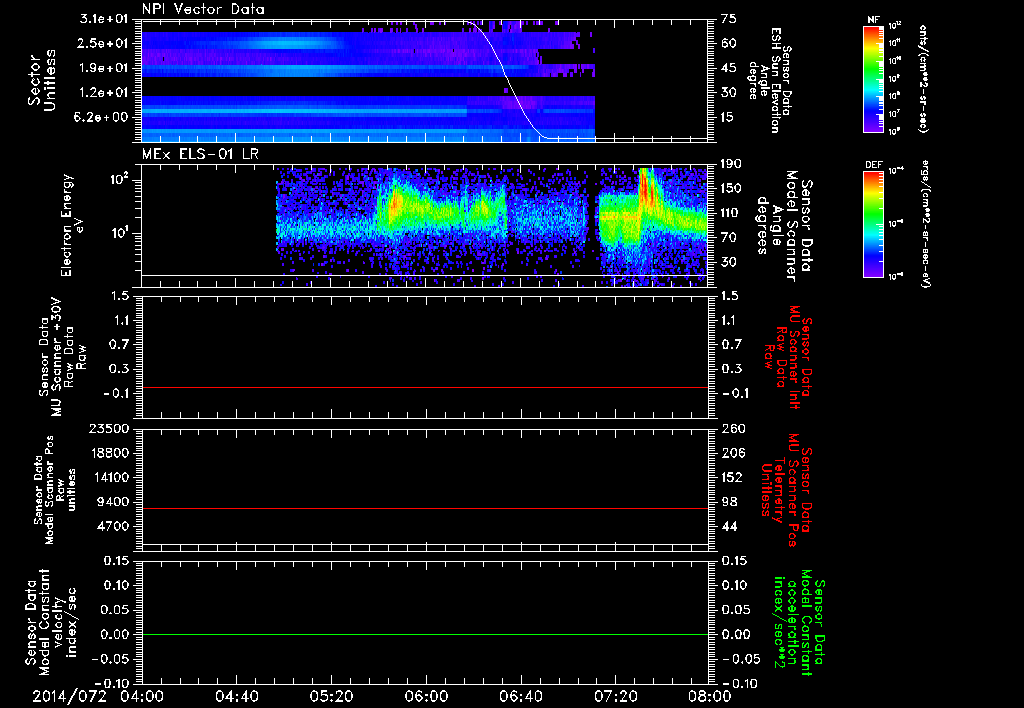Click the 75 degree sun elevation tick
Viewport: 1024px width, 708px height.
[x=729, y=19]
